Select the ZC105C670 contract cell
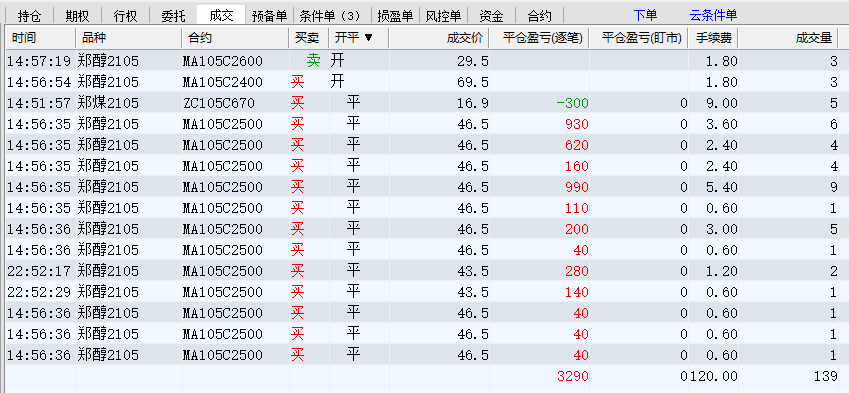849x393 pixels. tap(219, 103)
